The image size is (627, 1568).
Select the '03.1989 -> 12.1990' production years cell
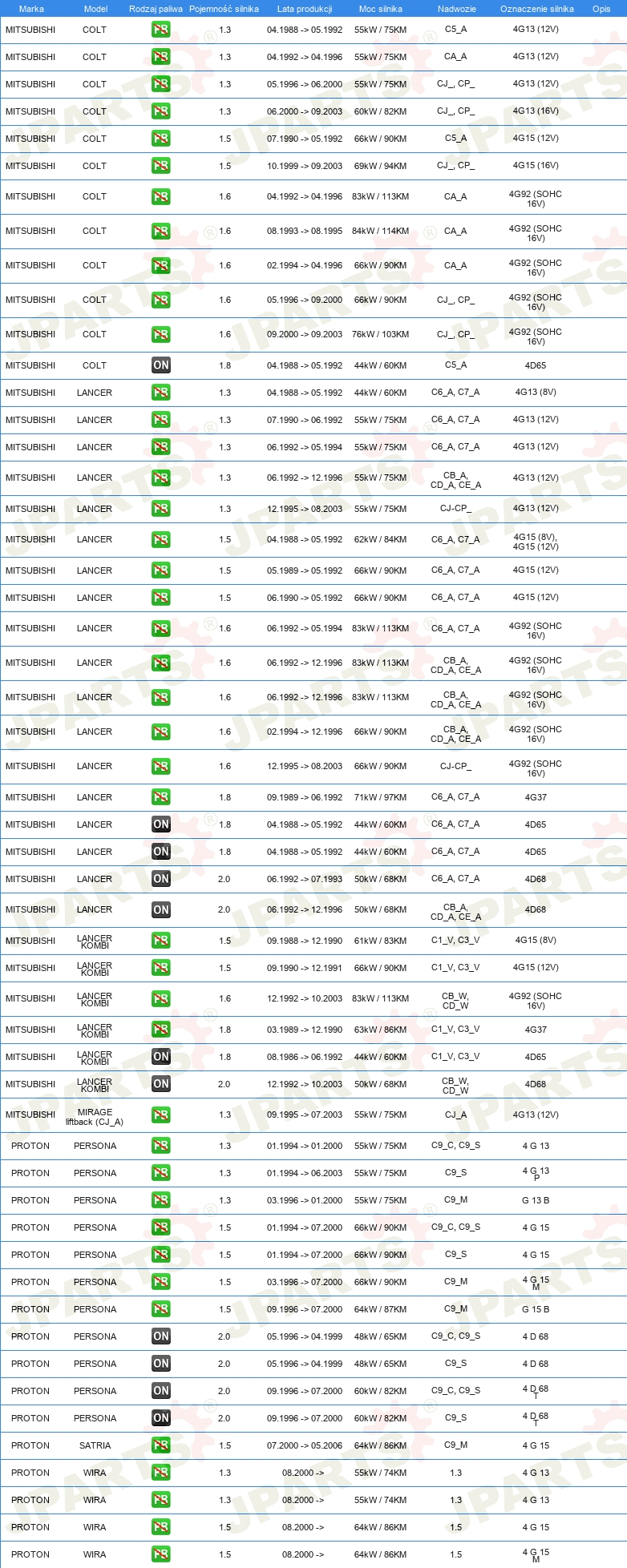tap(305, 1030)
